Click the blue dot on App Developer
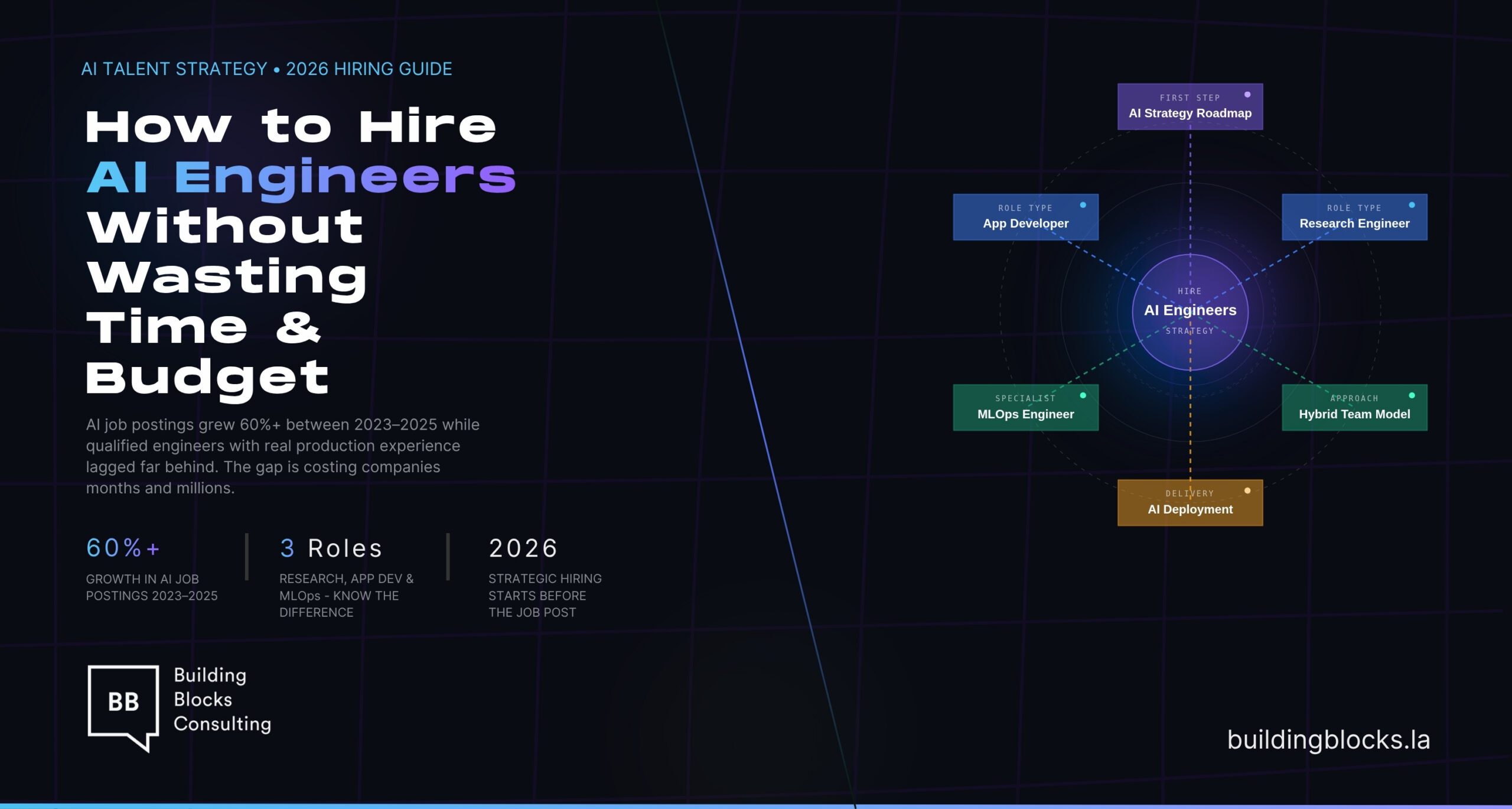 coord(1083,205)
